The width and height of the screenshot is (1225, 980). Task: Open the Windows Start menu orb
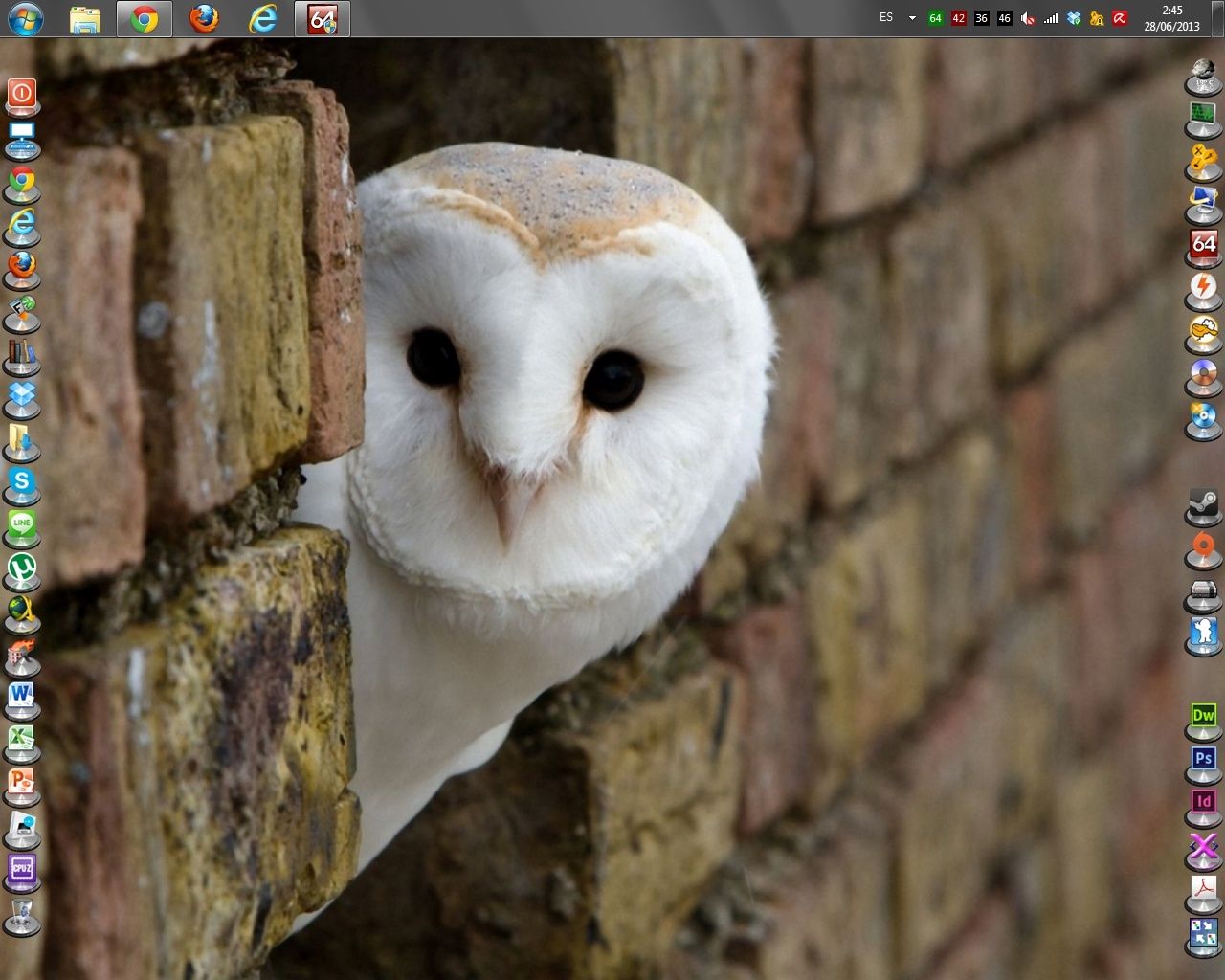[x=26, y=18]
